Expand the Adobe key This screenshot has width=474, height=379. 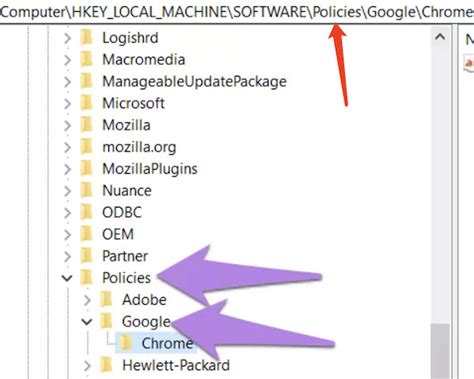coord(87,300)
